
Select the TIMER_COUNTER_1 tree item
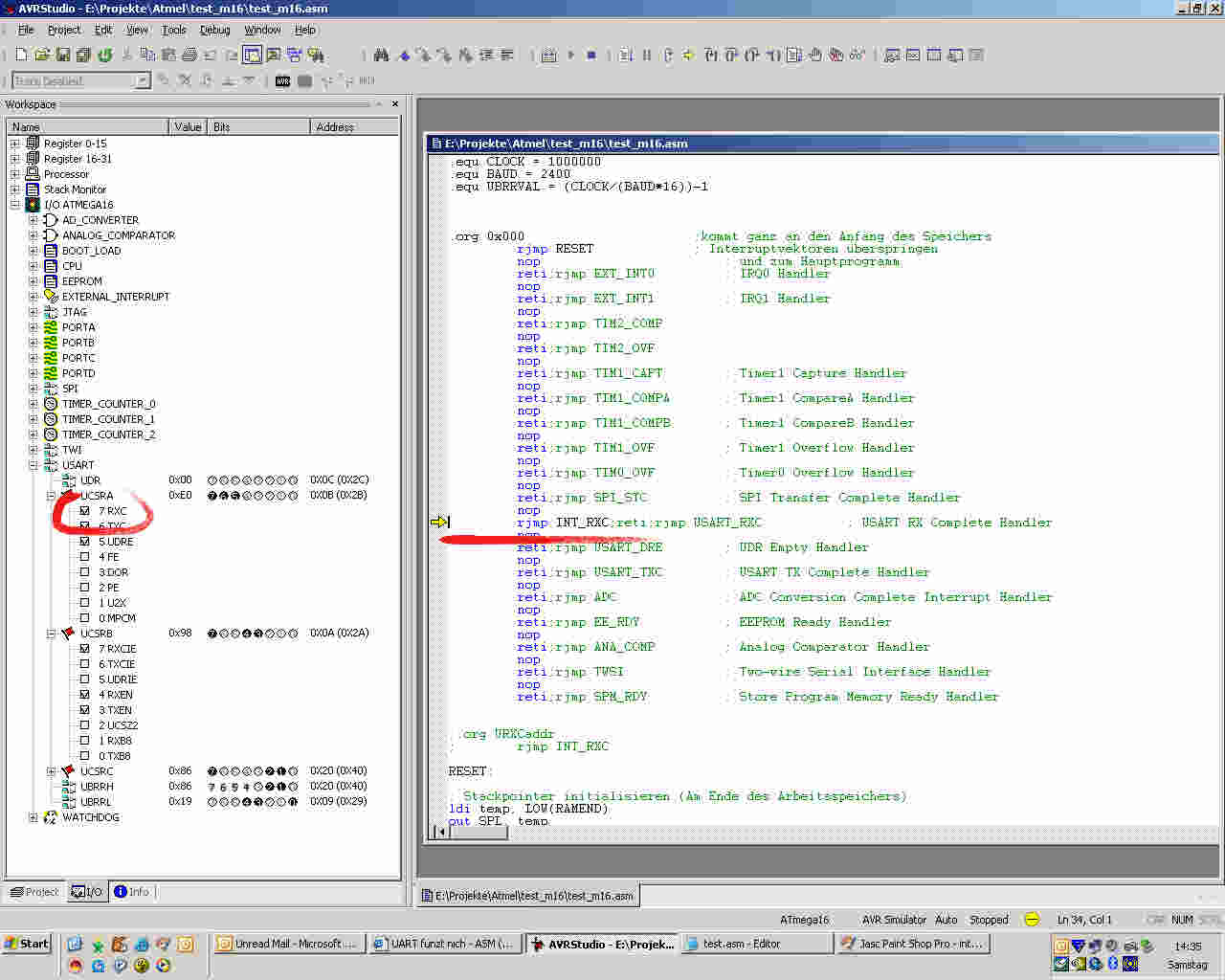[108, 419]
